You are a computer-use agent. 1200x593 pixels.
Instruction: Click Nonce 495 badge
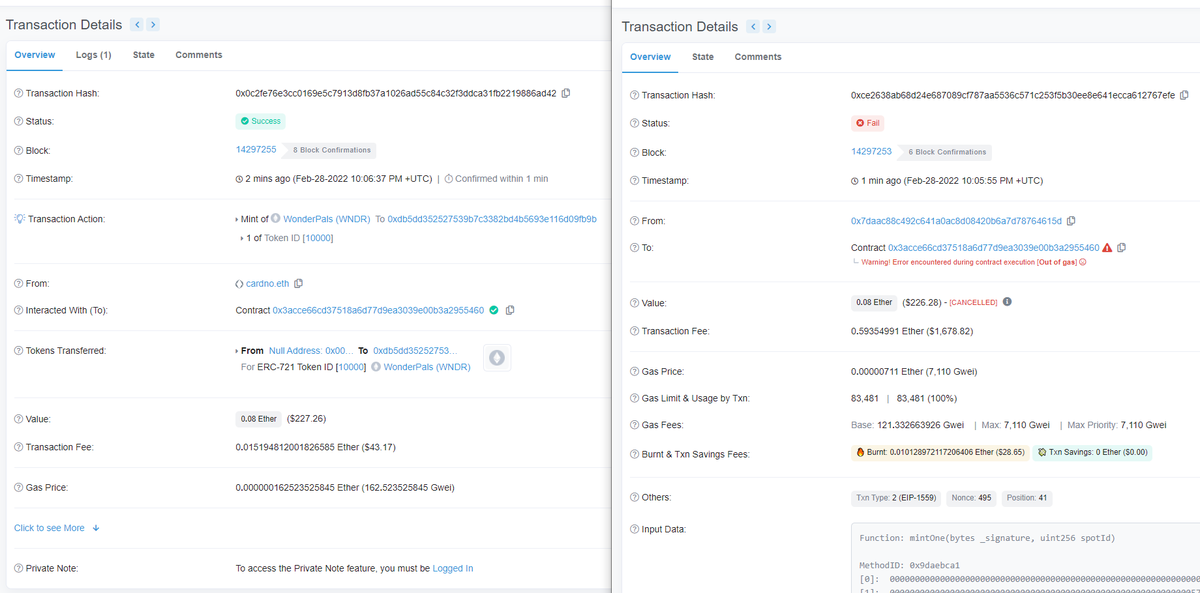969,497
